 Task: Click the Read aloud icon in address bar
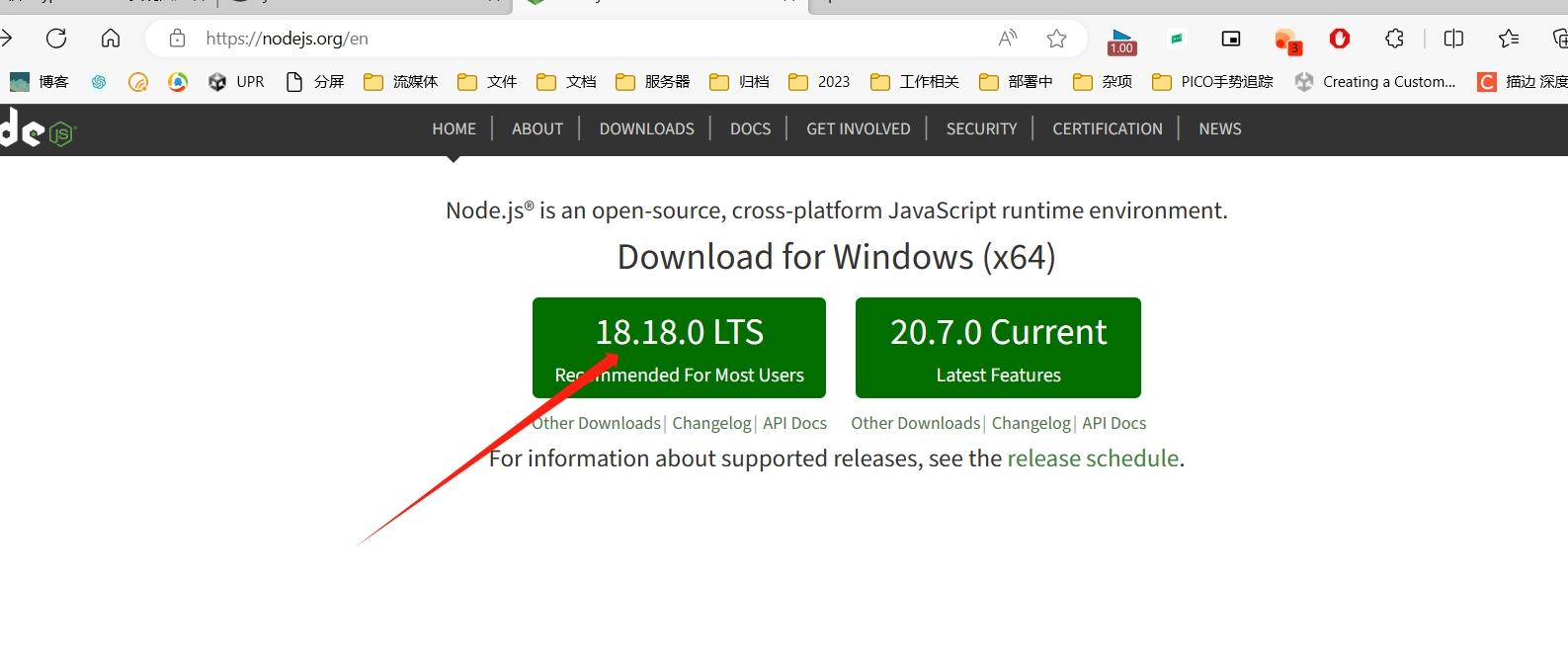tap(1008, 39)
